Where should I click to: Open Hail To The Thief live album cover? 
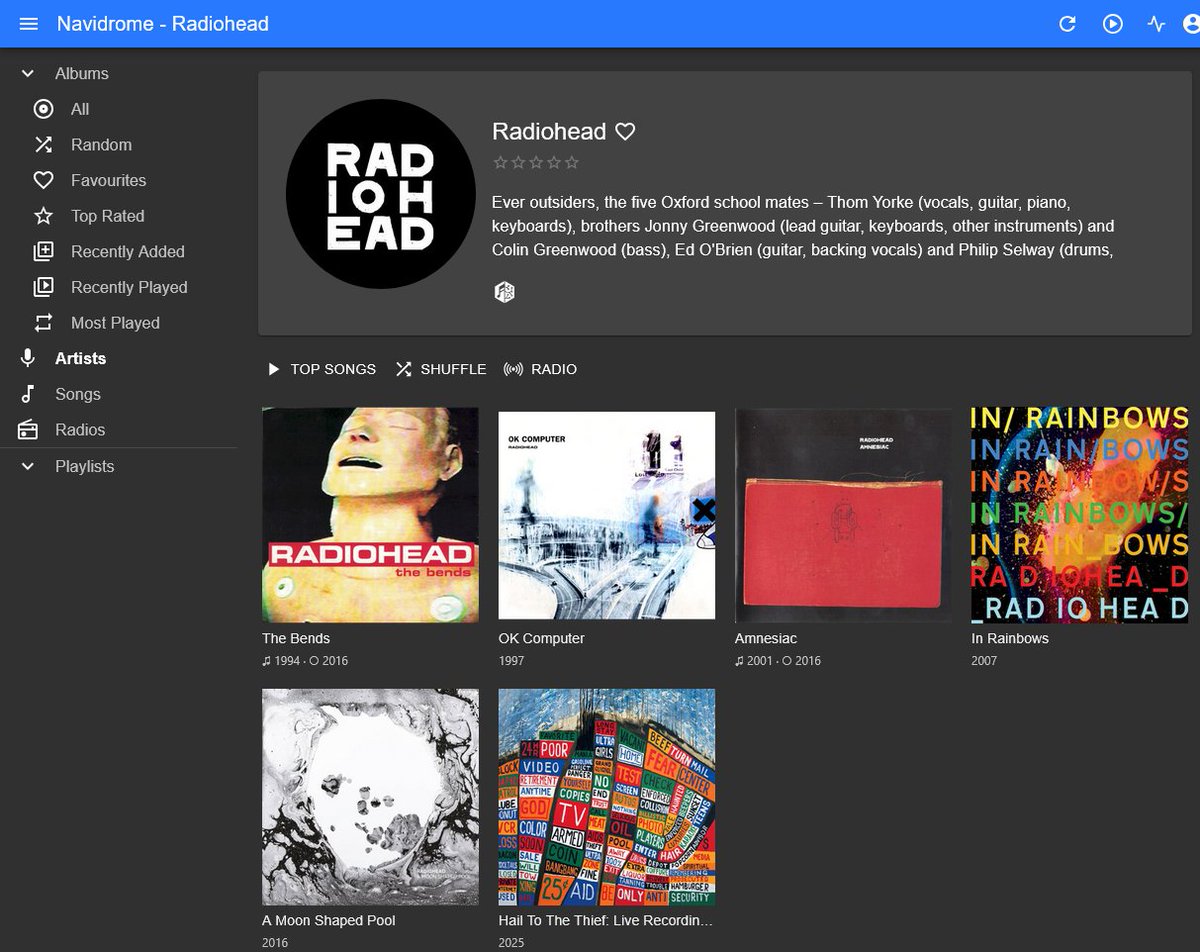pyautogui.click(x=607, y=797)
